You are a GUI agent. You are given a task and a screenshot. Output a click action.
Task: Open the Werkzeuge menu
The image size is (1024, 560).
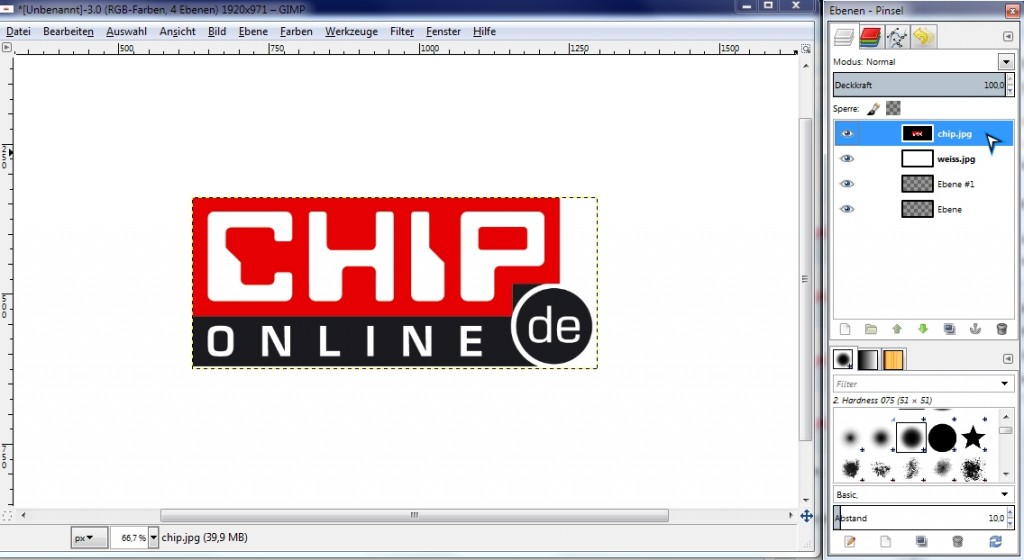pyautogui.click(x=351, y=32)
